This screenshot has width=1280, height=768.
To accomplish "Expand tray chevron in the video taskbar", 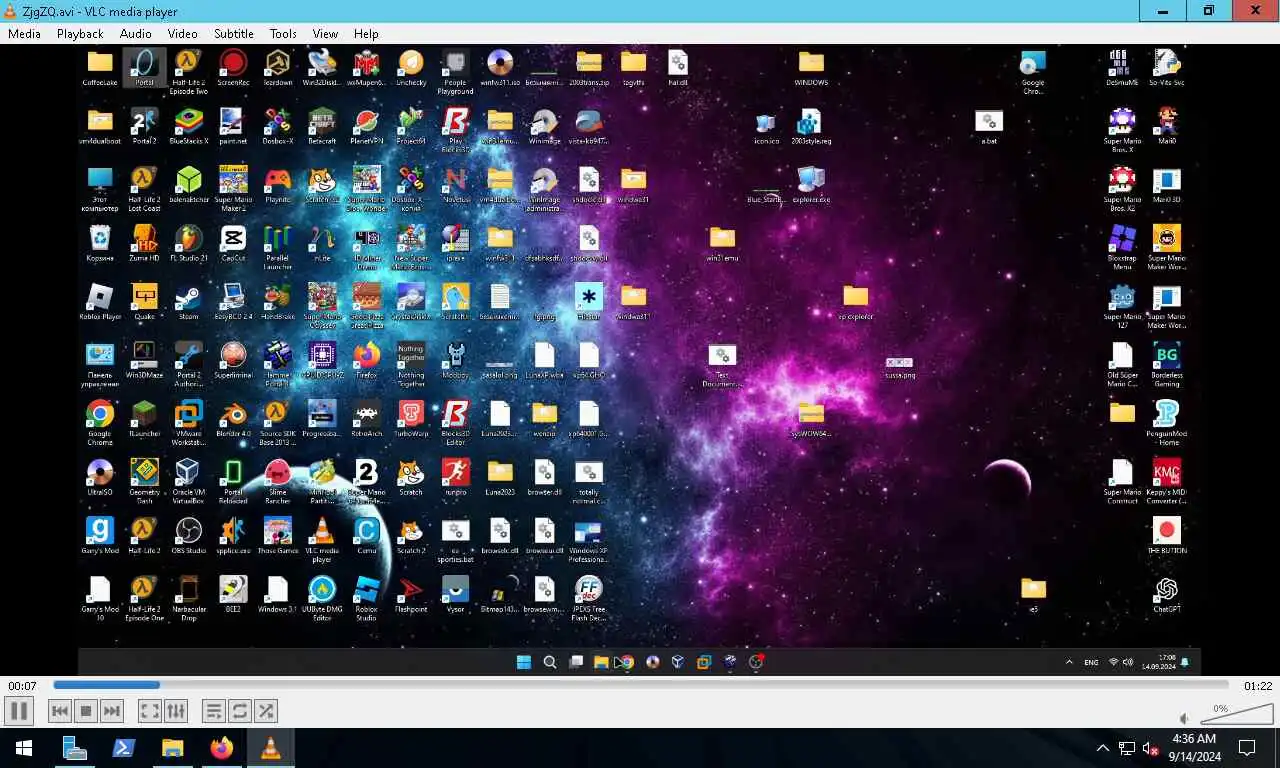I will click(x=1068, y=662).
